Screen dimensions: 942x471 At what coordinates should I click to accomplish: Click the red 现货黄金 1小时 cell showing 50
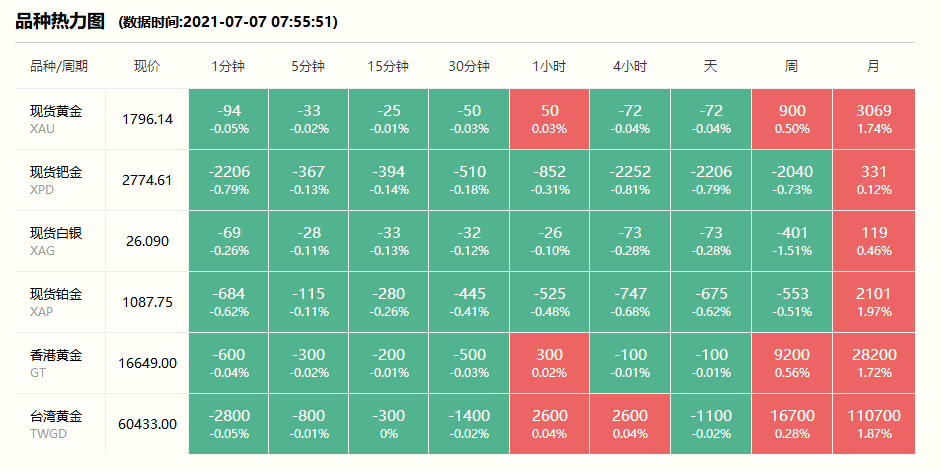tap(549, 118)
